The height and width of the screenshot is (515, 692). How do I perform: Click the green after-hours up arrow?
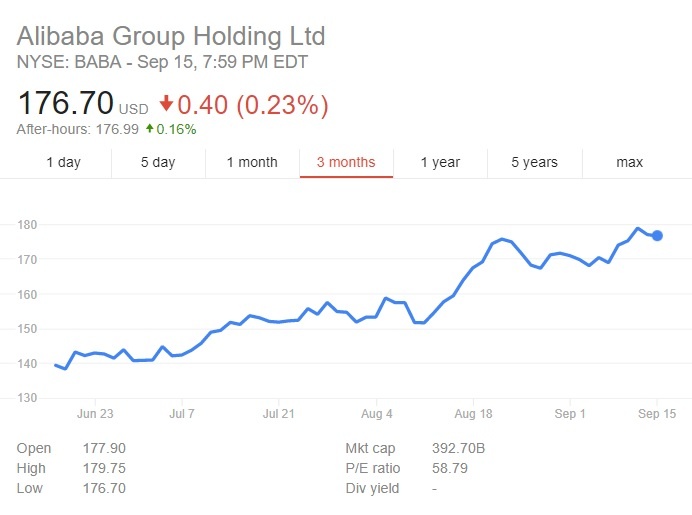click(149, 129)
